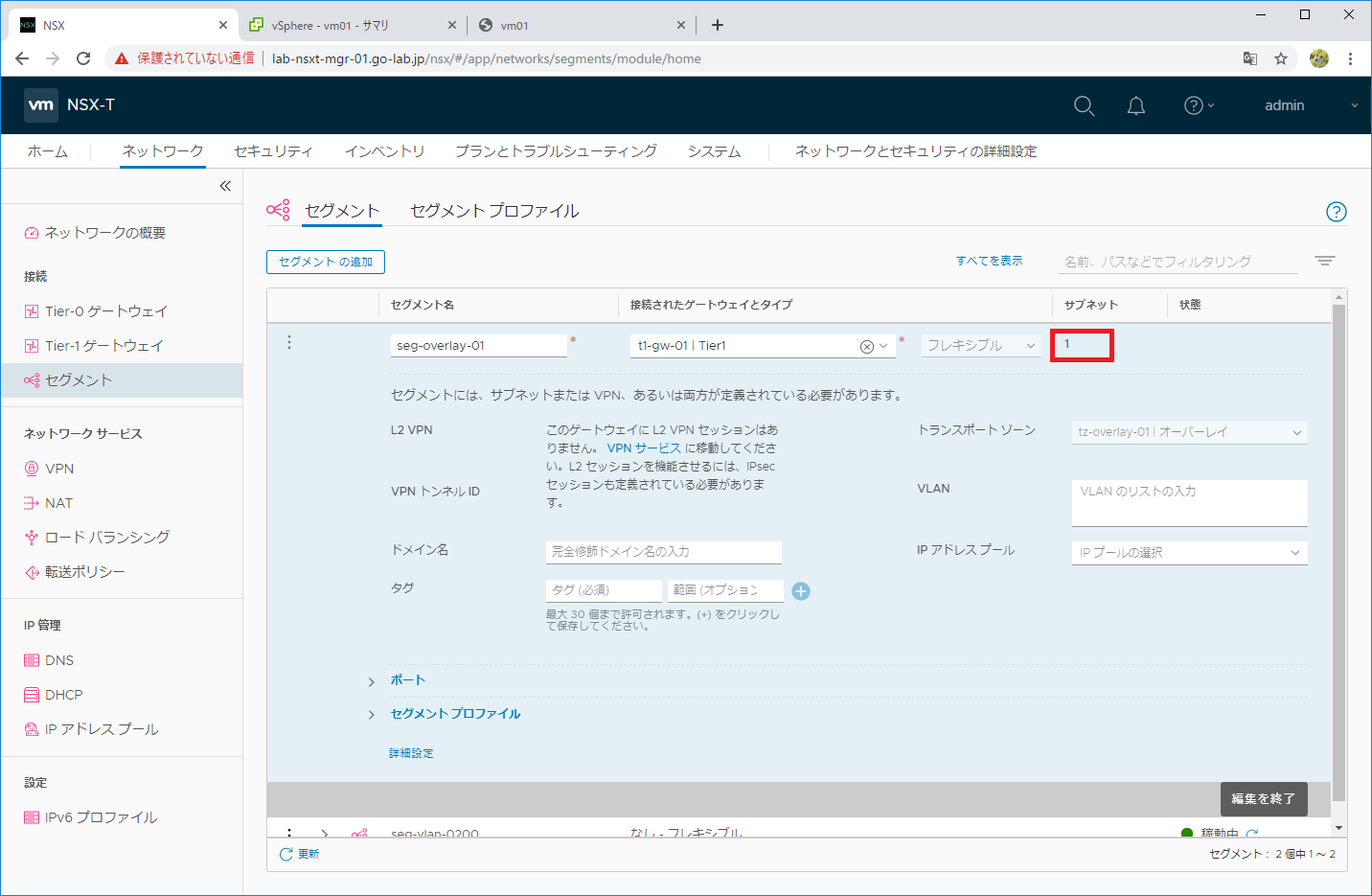Viewport: 1372px width, 896px height.
Task: Open ロード バランシング in sidebar
Action: pyautogui.click(x=97, y=538)
